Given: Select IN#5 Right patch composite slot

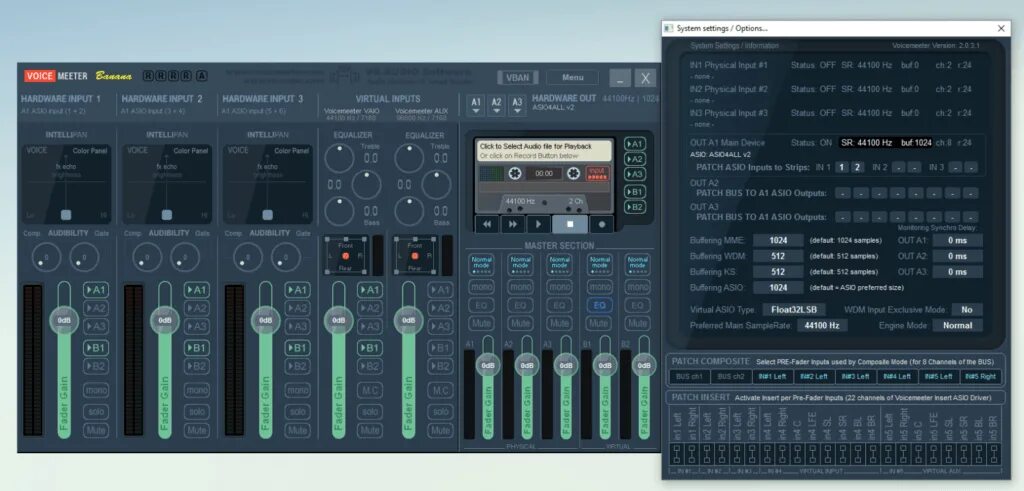Looking at the screenshot, I should pos(981,377).
